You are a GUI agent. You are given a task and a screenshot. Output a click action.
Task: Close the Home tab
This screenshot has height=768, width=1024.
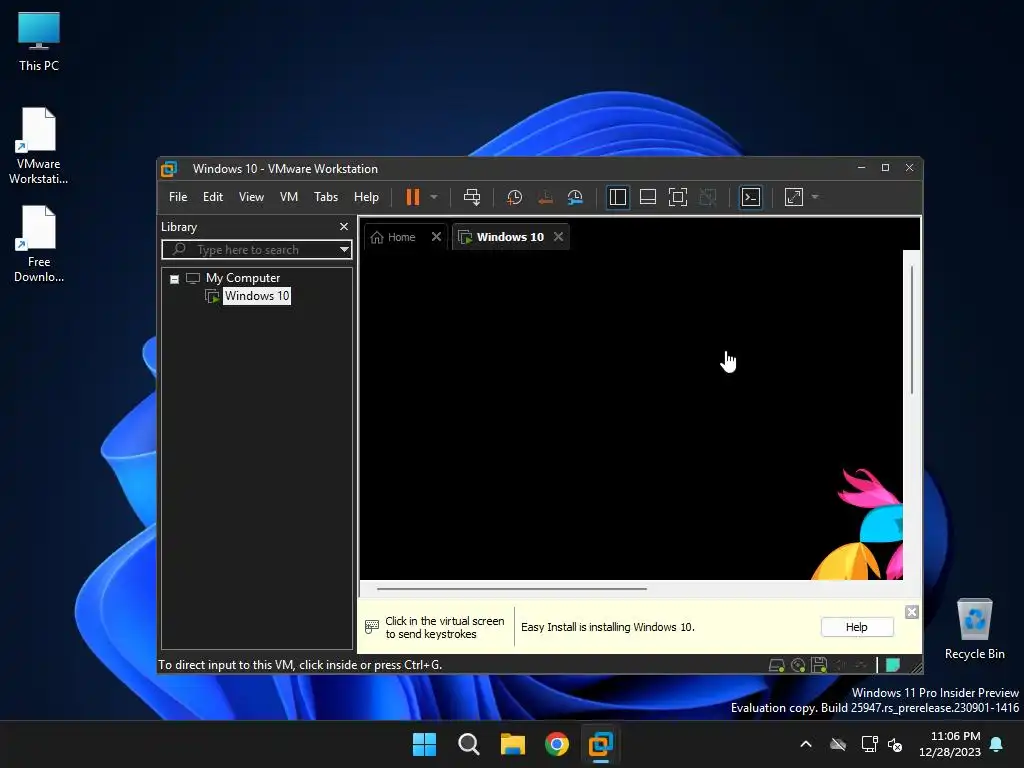[436, 237]
